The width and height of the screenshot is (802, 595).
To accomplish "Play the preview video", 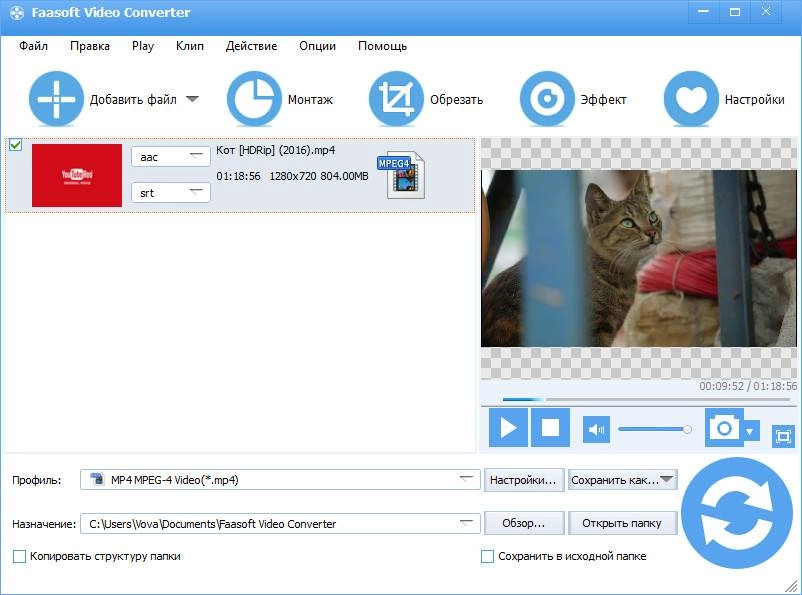I will [x=508, y=427].
